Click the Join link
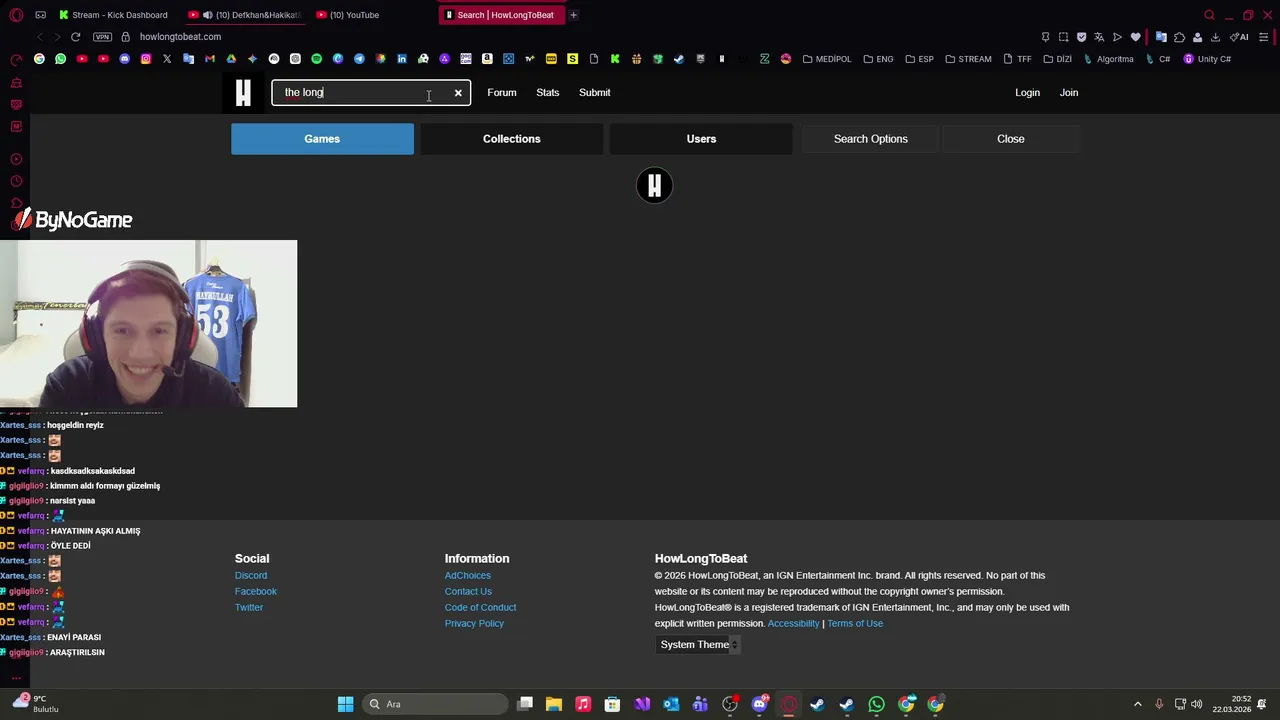This screenshot has width=1280, height=720. (x=1069, y=92)
